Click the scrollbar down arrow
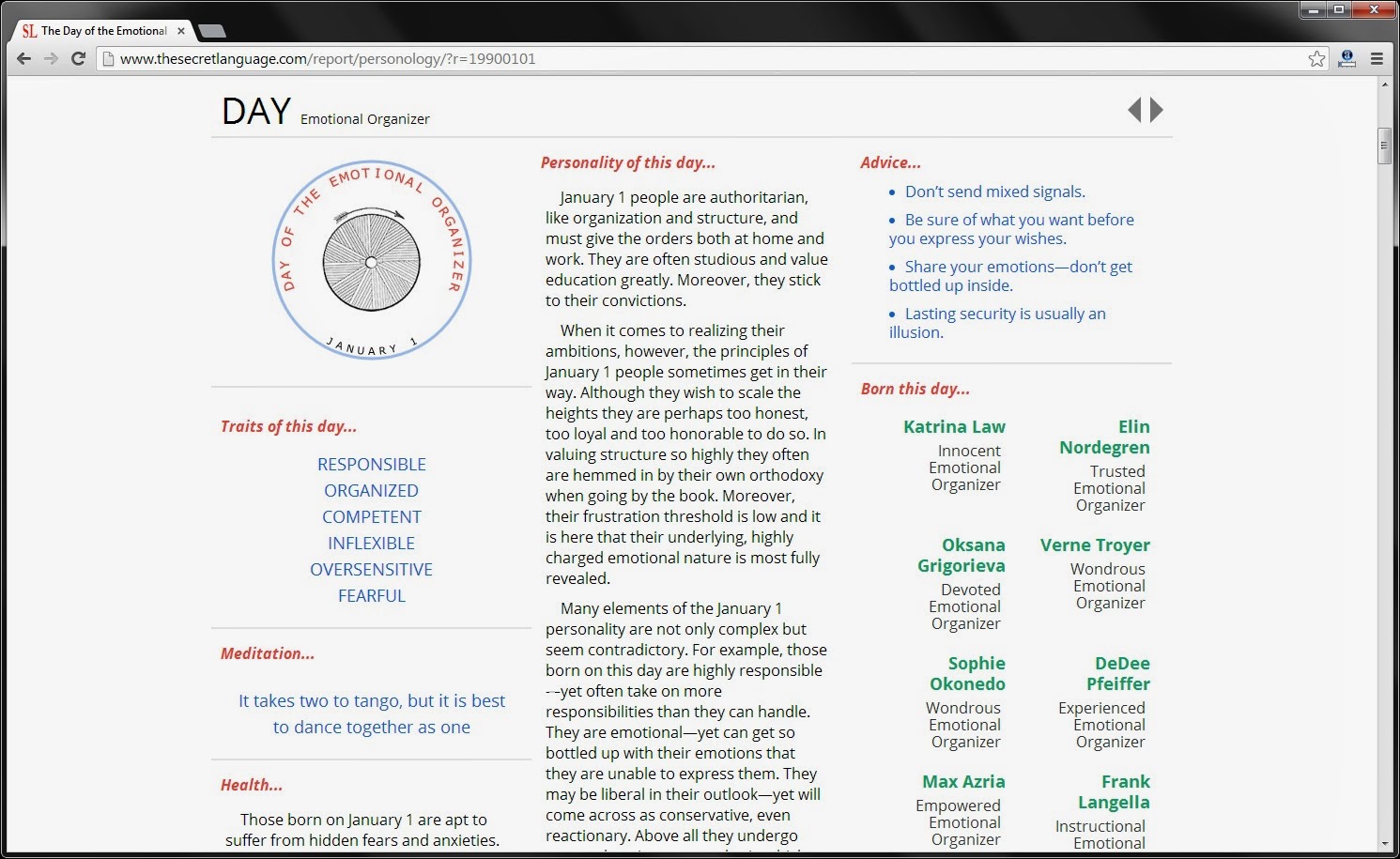Screen dimensions: 1400x859 (1384, 844)
